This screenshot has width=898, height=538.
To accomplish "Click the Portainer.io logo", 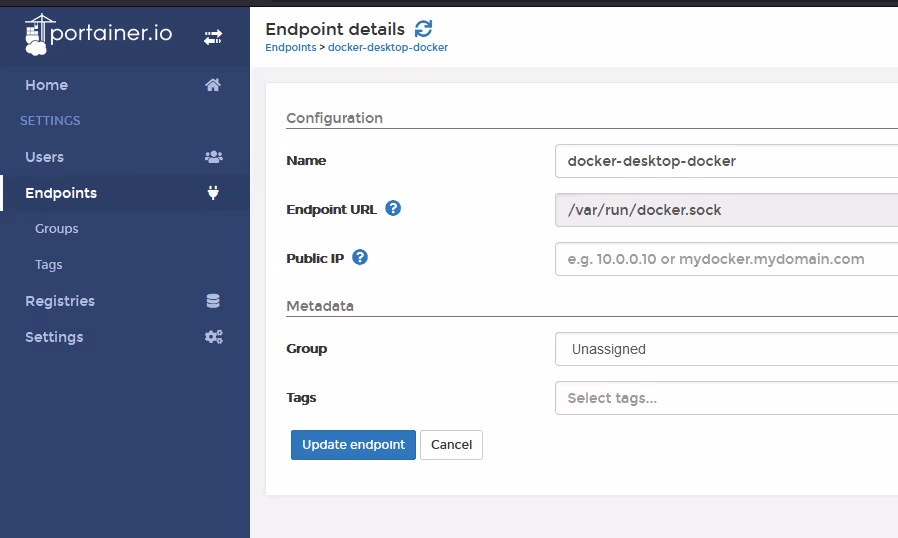I will 99,34.
